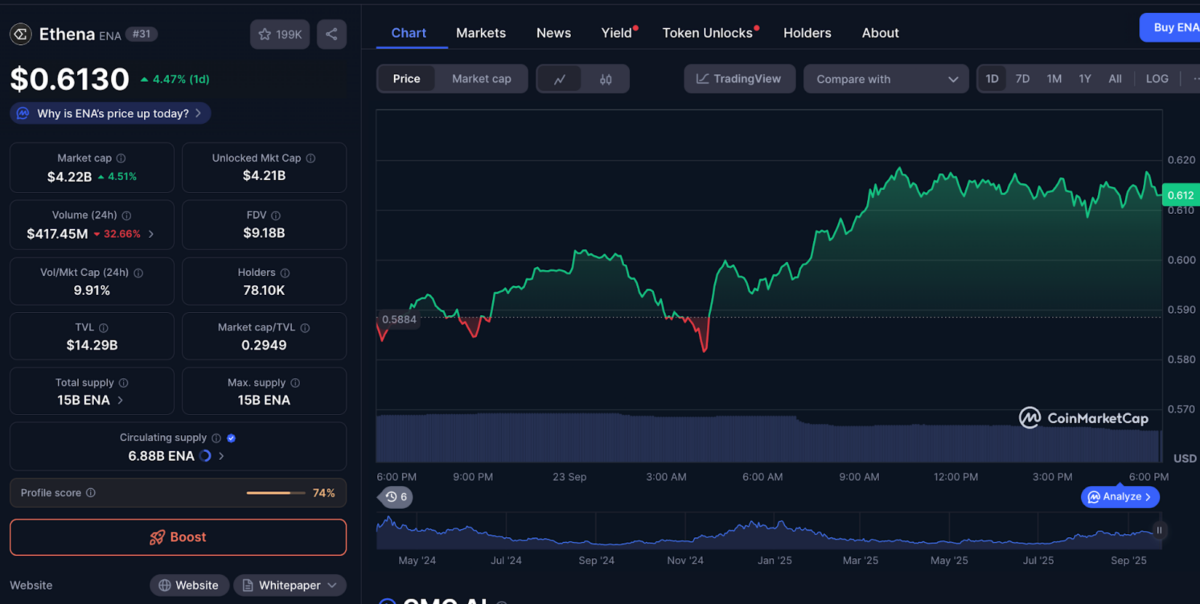
Task: Select Market cap chart mode
Action: pos(481,79)
